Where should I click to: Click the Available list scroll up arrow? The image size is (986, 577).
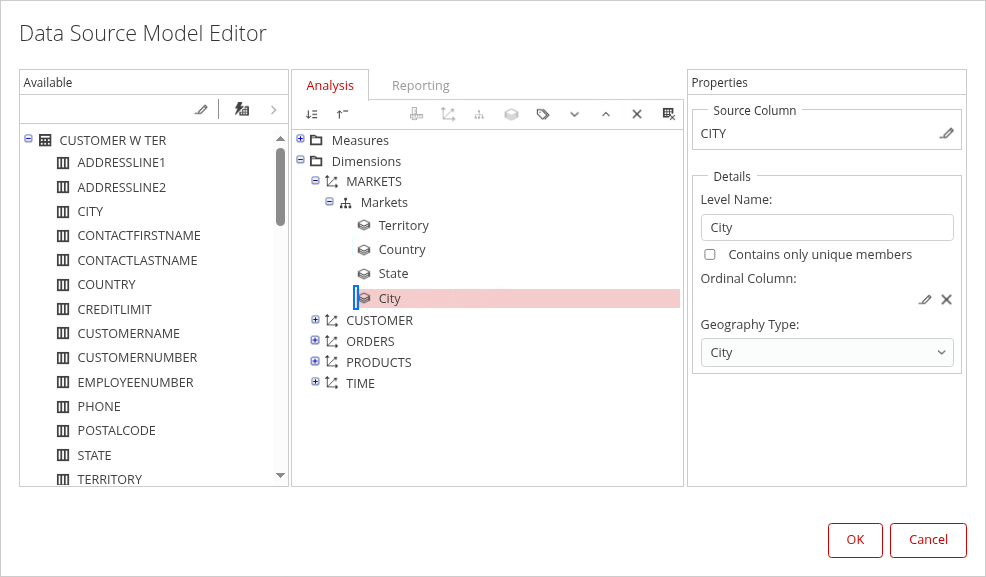click(x=280, y=138)
